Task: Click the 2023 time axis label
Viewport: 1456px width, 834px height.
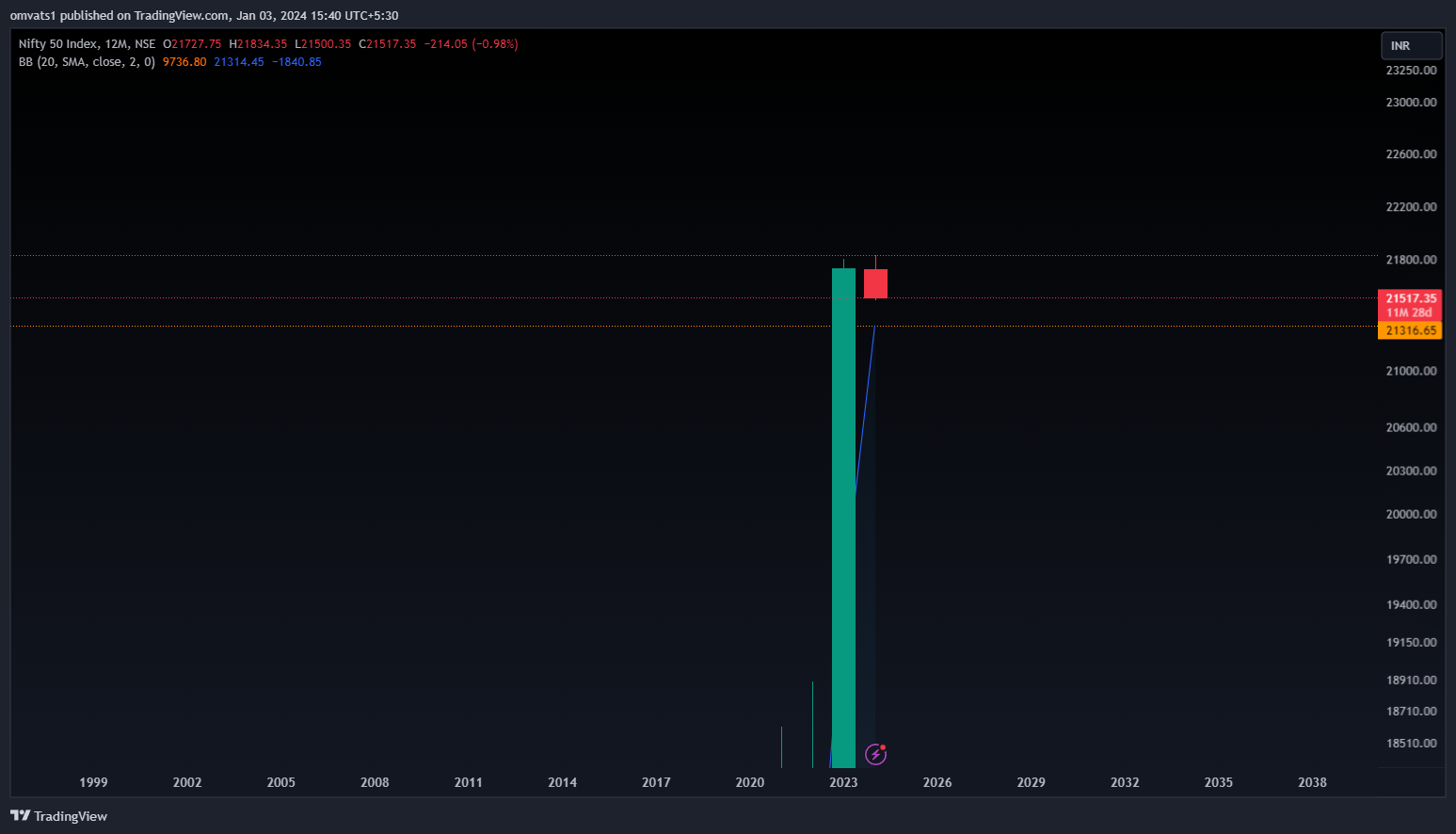Action: (x=843, y=782)
